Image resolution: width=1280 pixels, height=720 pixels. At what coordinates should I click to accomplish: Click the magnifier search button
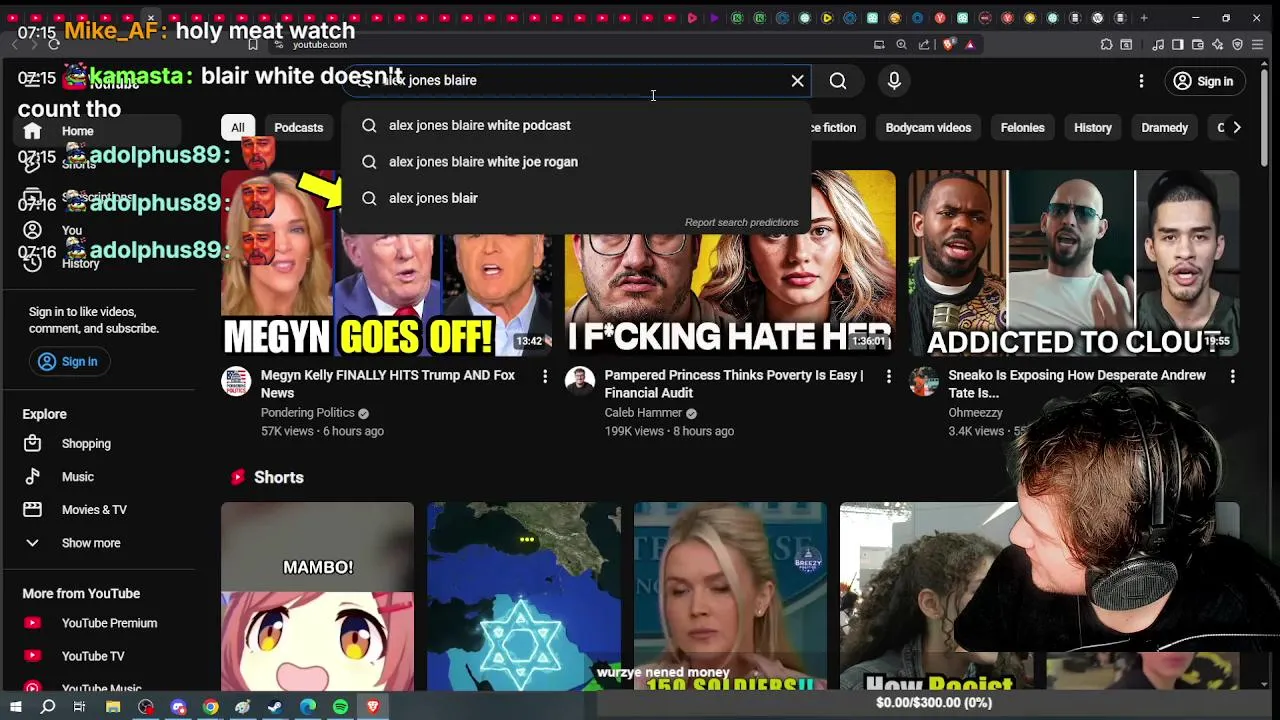(838, 81)
